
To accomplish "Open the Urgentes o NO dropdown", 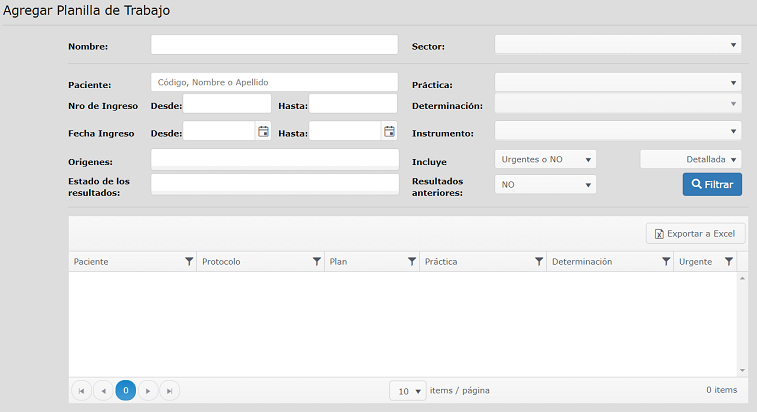I will (546, 159).
